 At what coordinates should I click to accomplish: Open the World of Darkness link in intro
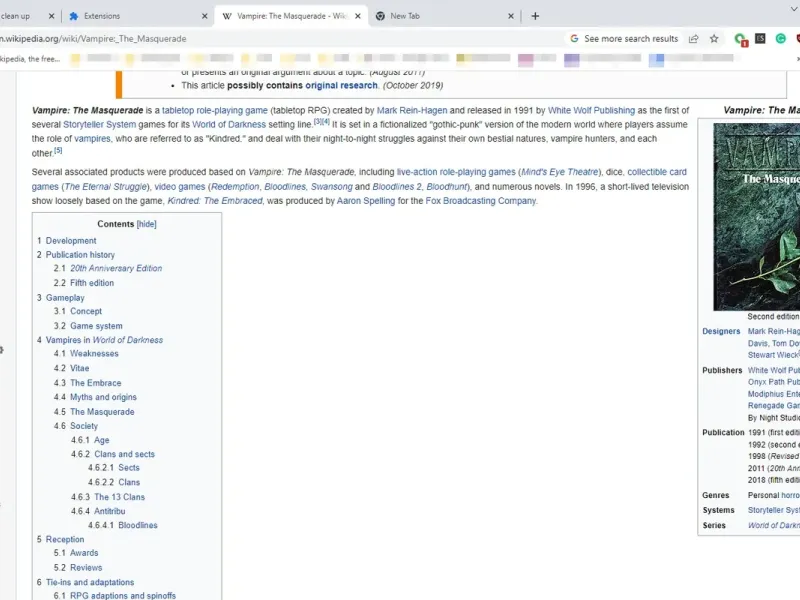click(229, 124)
